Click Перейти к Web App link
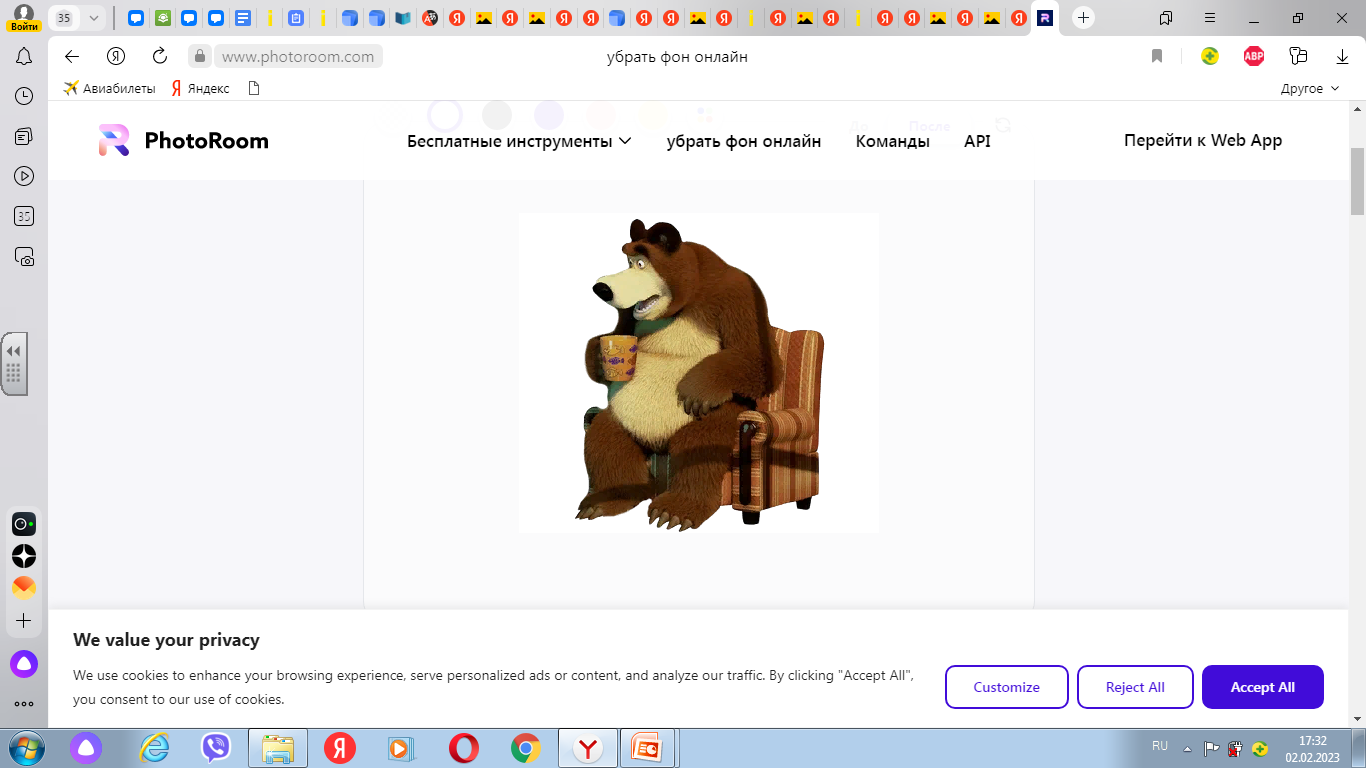This screenshot has height=768, width=1366. pos(1203,140)
